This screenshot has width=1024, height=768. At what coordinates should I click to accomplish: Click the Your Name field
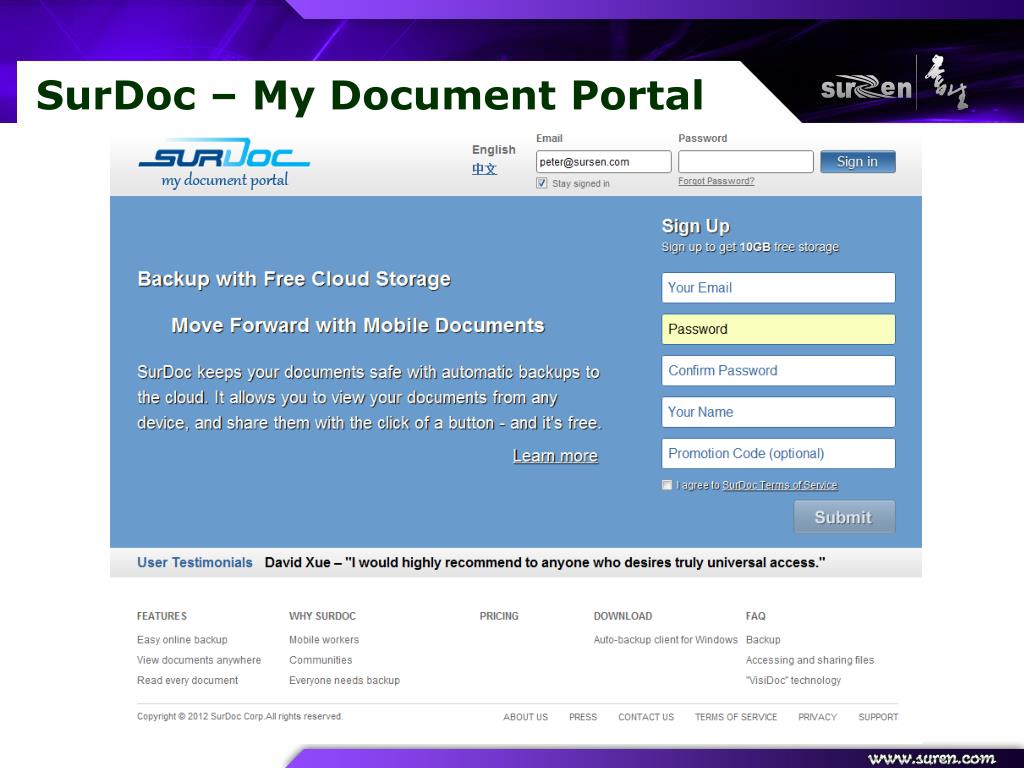(x=778, y=412)
